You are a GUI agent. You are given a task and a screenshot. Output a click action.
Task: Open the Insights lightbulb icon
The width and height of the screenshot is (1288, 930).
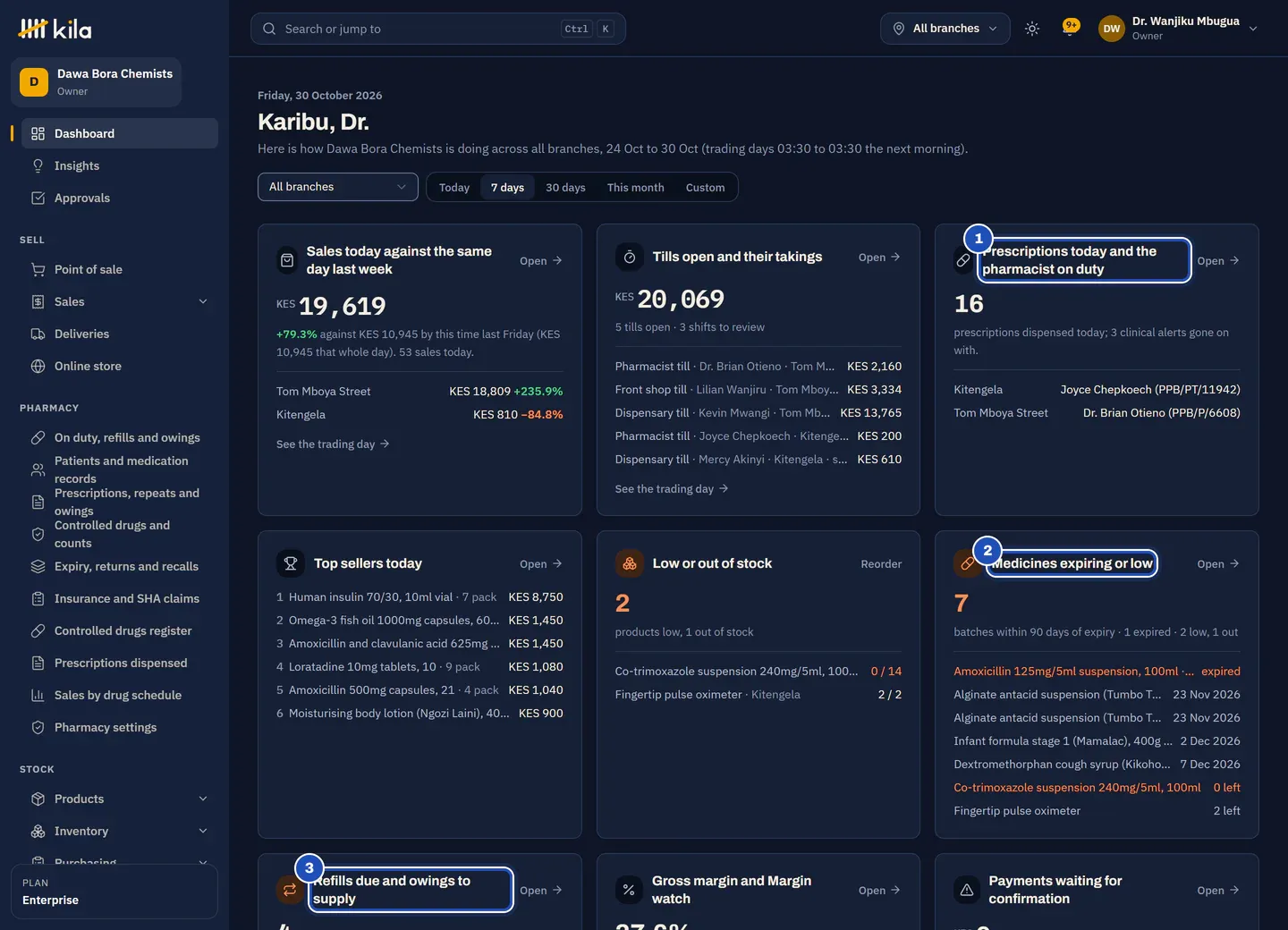(x=38, y=165)
